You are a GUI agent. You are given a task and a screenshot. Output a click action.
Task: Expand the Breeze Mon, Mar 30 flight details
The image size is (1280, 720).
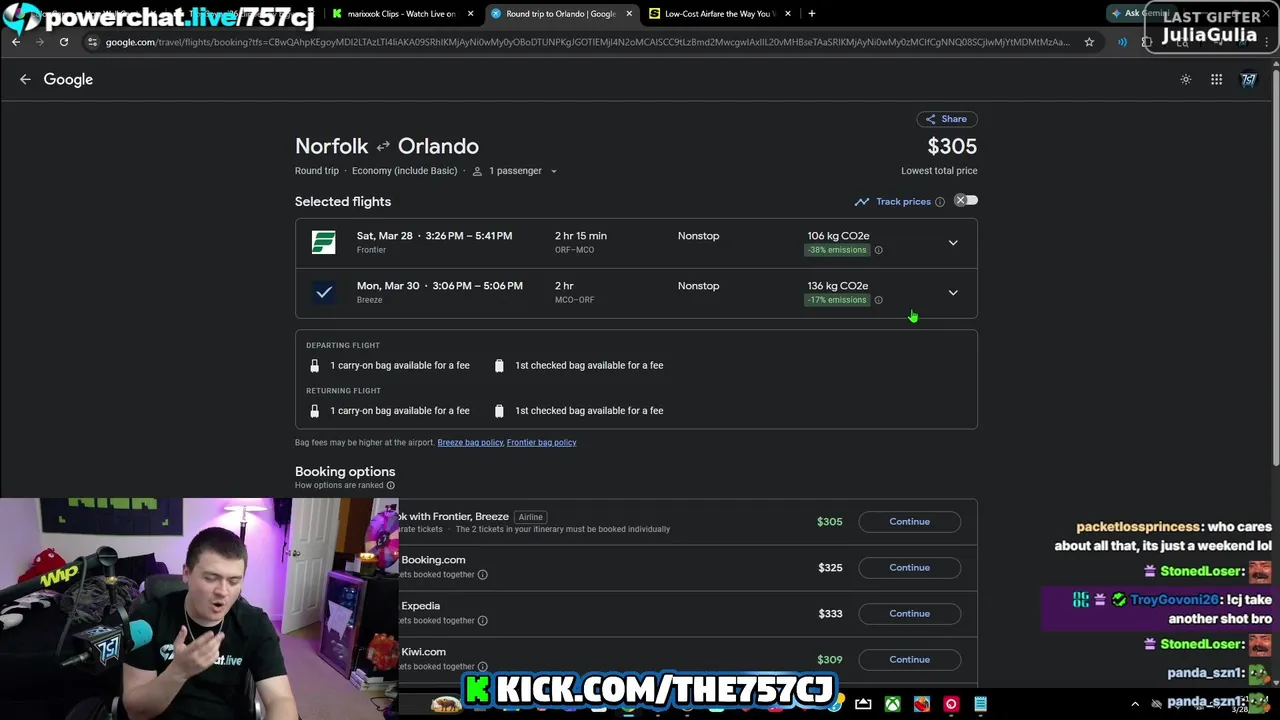953,292
